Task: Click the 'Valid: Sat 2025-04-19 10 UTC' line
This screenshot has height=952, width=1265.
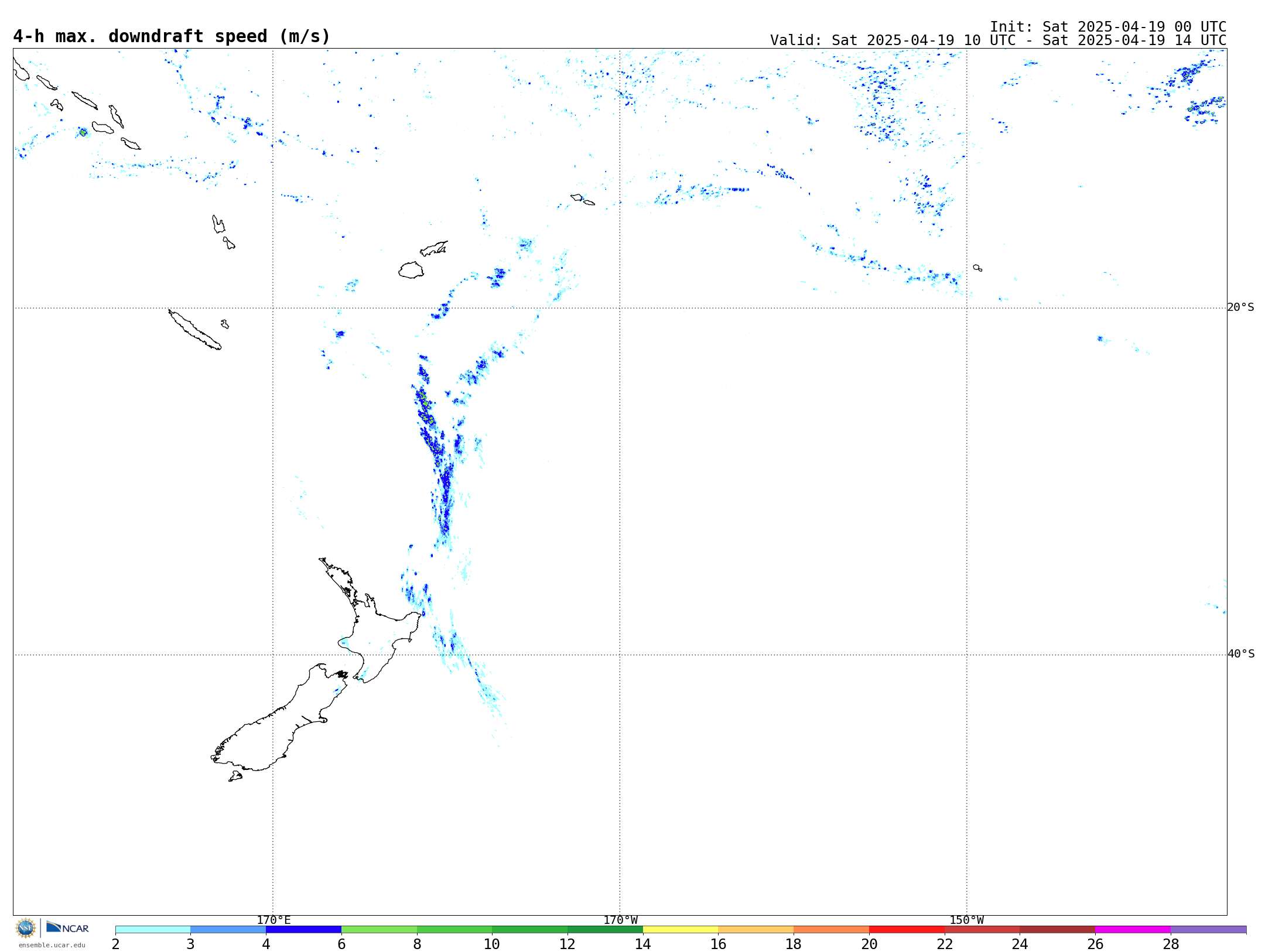Action: point(999,40)
